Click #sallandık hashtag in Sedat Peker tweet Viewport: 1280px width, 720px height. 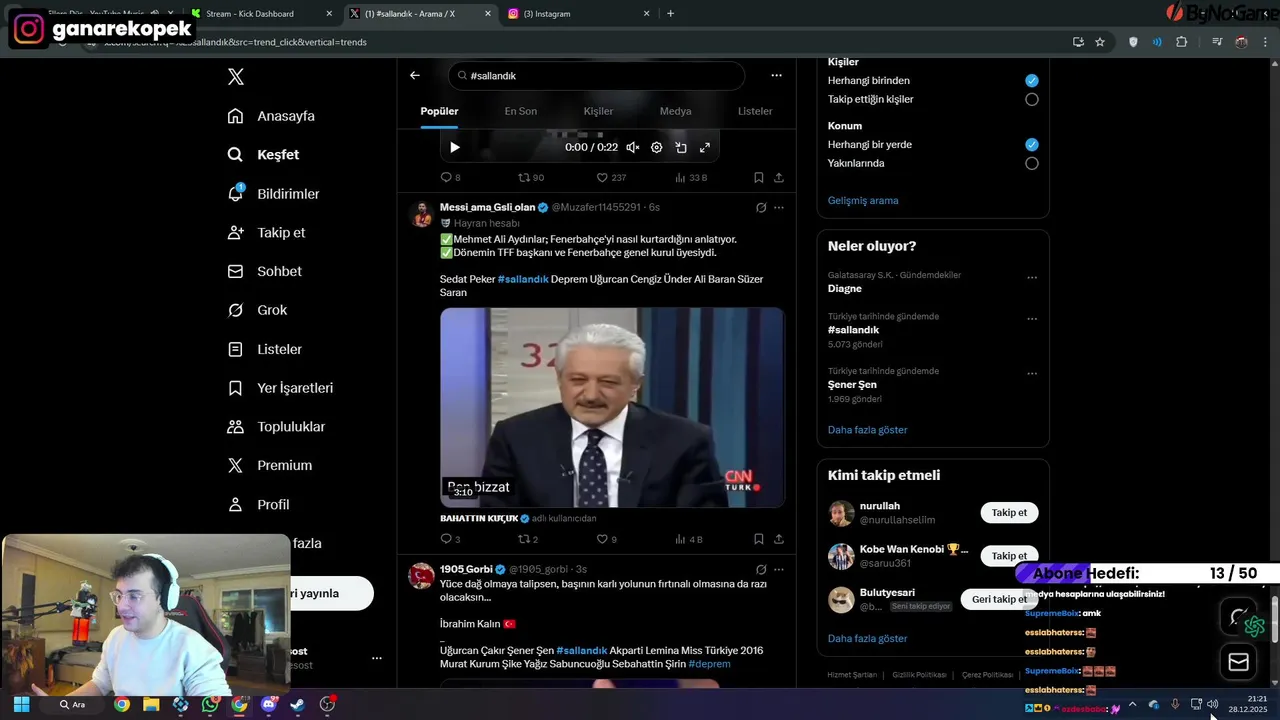(523, 279)
